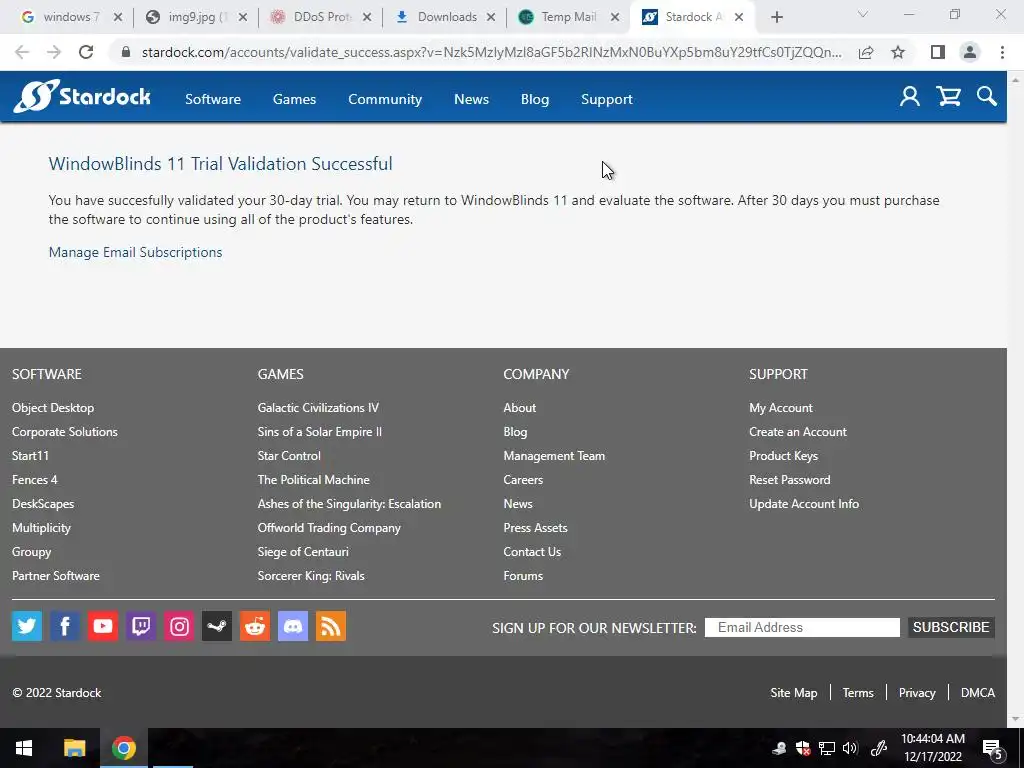The width and height of the screenshot is (1024, 768).
Task: Click the browser address bar URL
Action: [x=491, y=52]
